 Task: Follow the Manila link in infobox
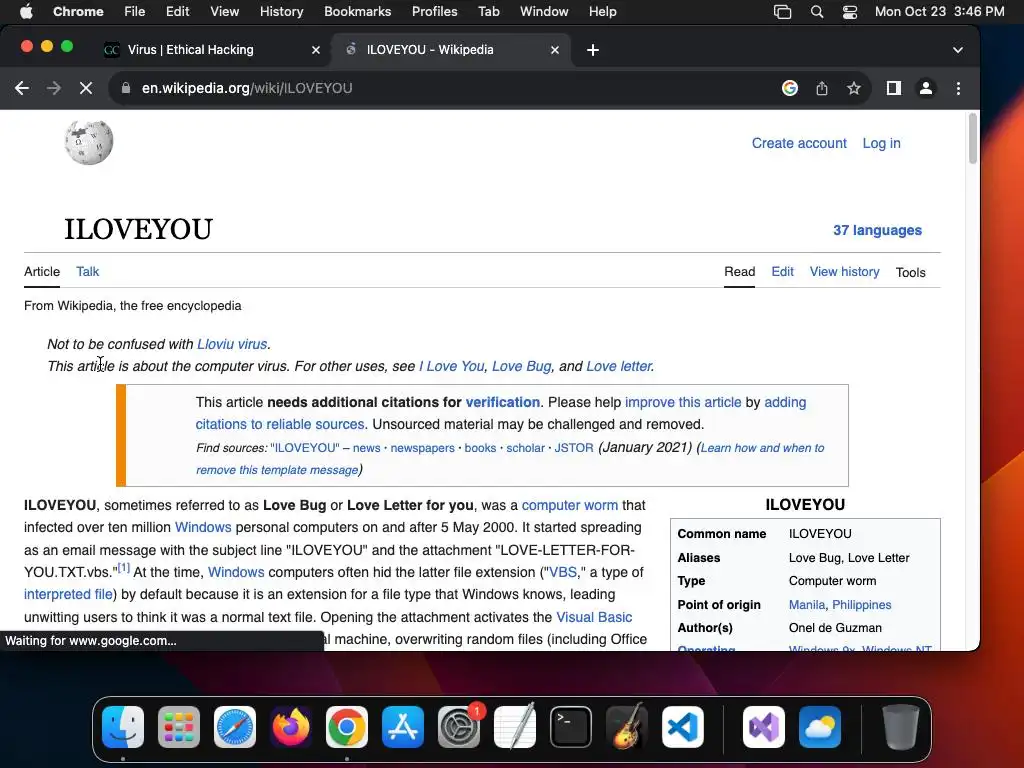[x=807, y=605]
